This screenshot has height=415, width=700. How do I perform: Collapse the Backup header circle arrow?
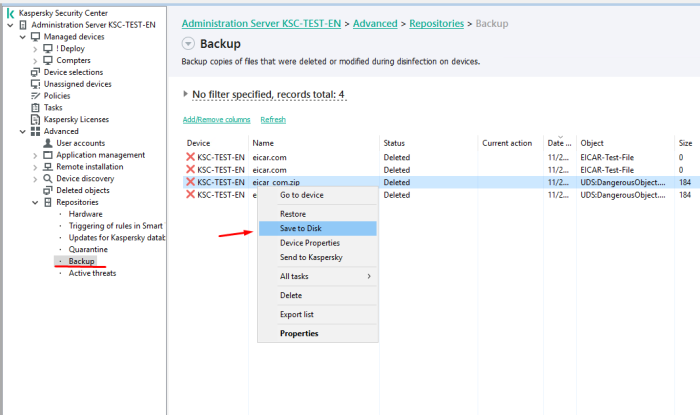[x=189, y=44]
